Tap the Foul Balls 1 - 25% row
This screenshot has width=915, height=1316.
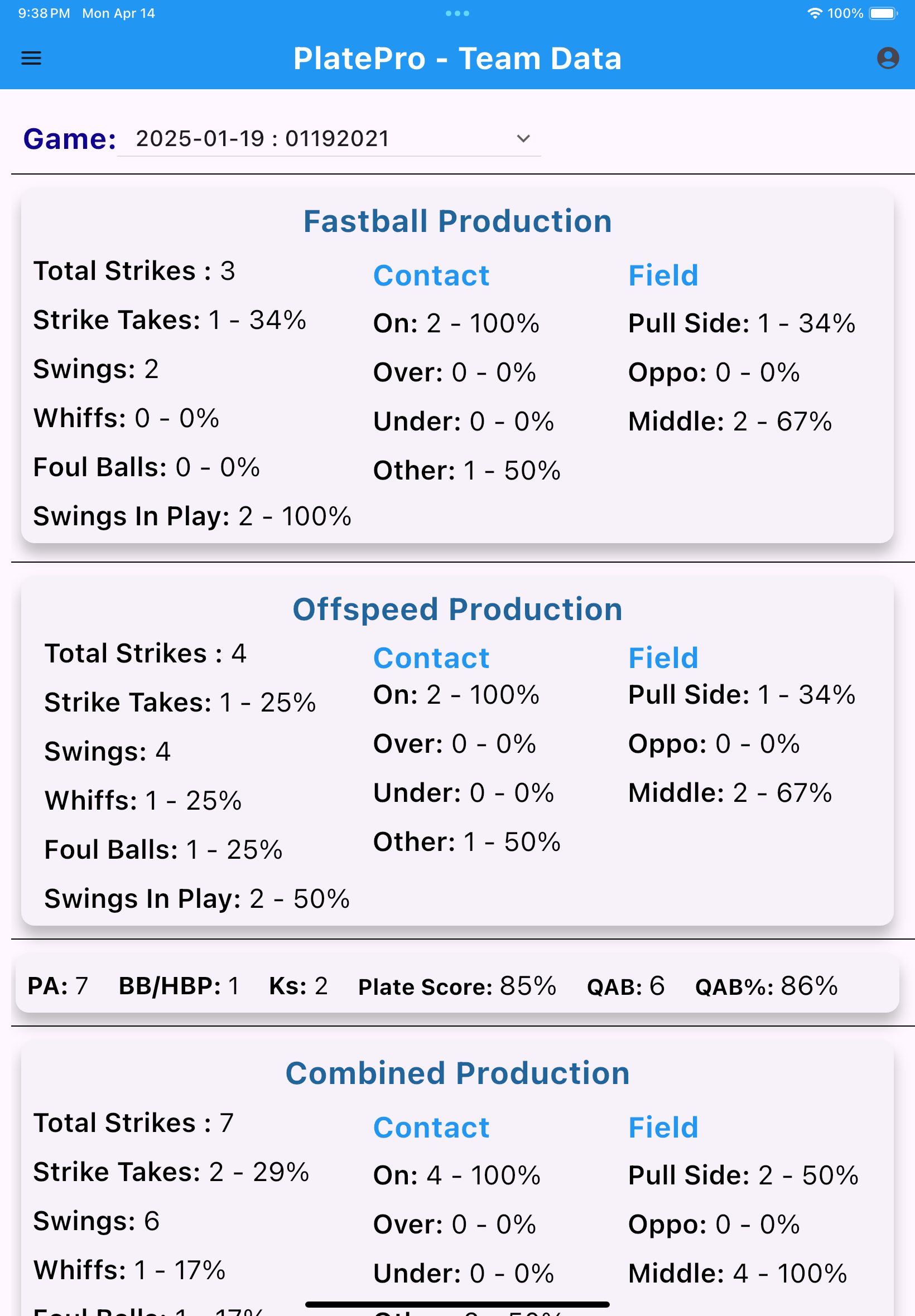tap(163, 850)
